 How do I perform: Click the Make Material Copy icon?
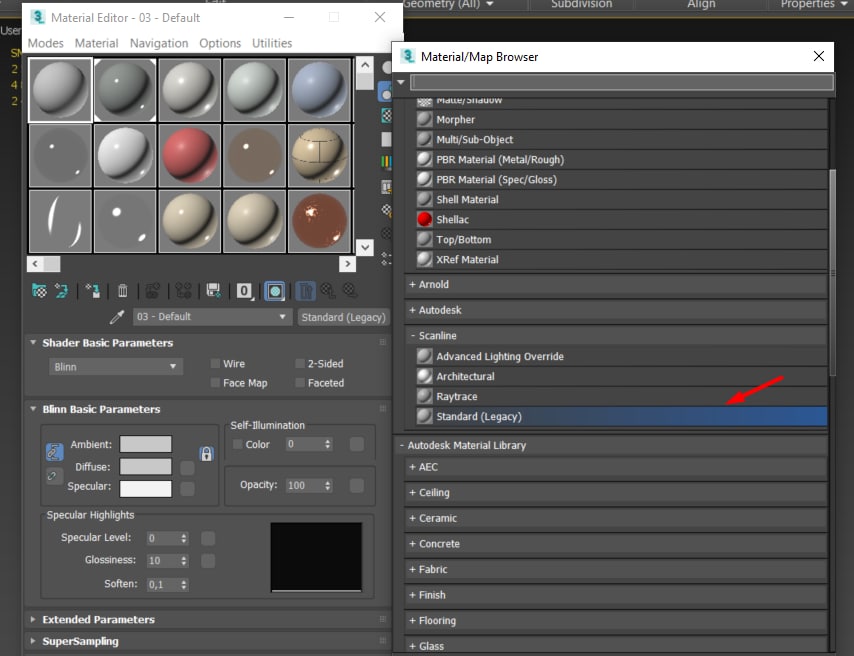click(x=152, y=291)
